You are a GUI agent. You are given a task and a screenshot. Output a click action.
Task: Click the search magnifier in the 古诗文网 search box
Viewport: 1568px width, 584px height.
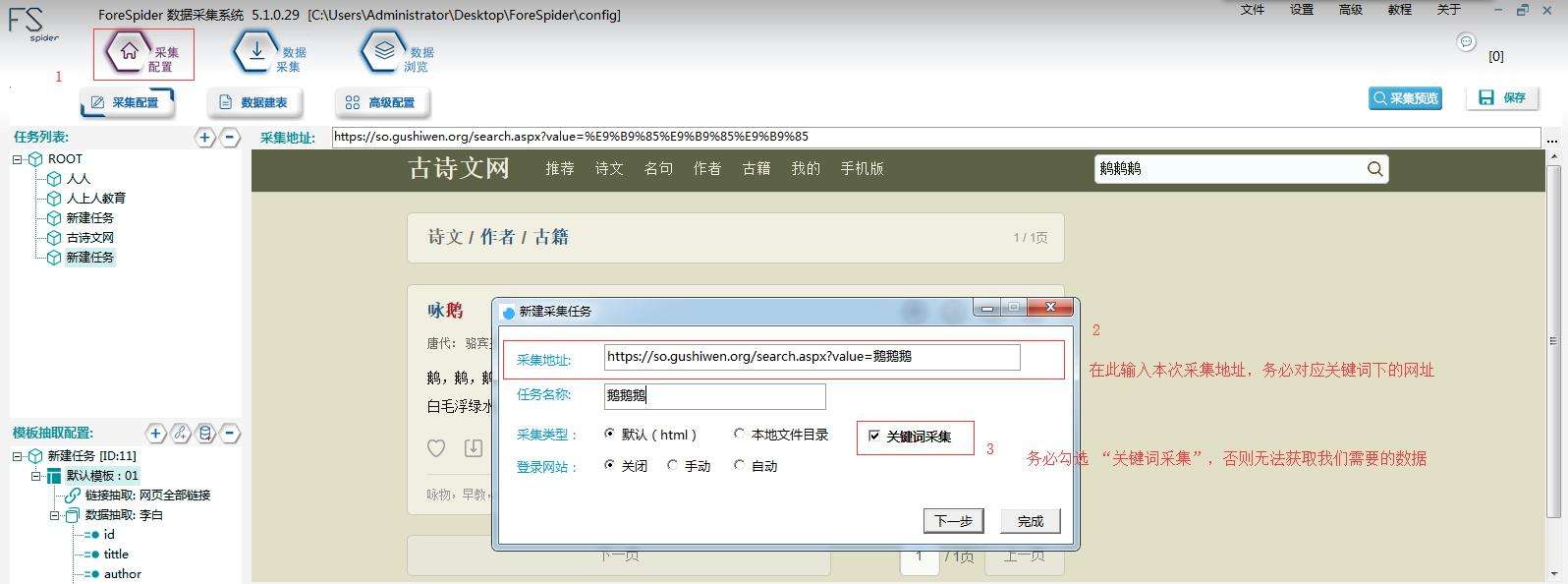pyautogui.click(x=1374, y=169)
